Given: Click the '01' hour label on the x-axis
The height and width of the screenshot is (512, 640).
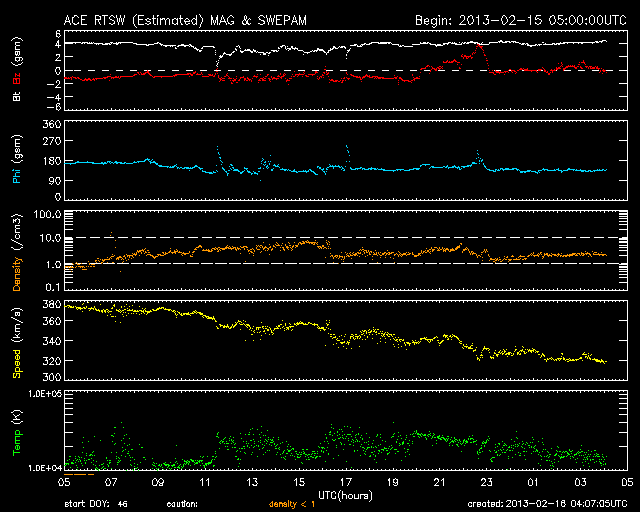Looking at the screenshot, I should point(533,482).
